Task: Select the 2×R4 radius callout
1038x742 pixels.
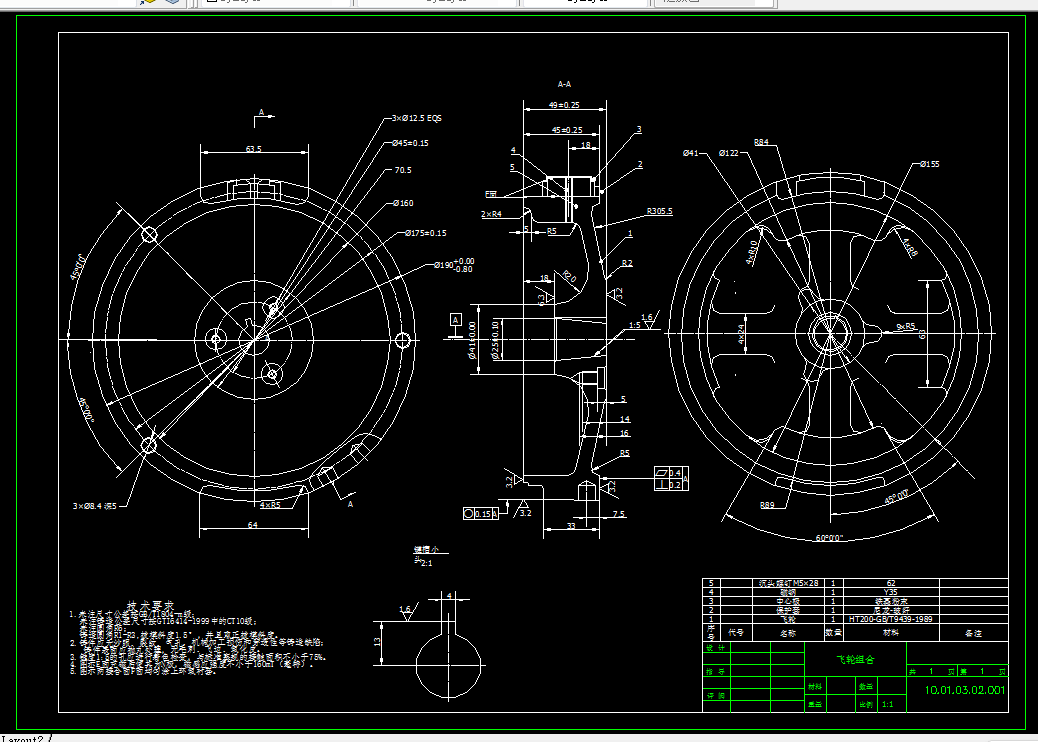Action: coord(491,214)
